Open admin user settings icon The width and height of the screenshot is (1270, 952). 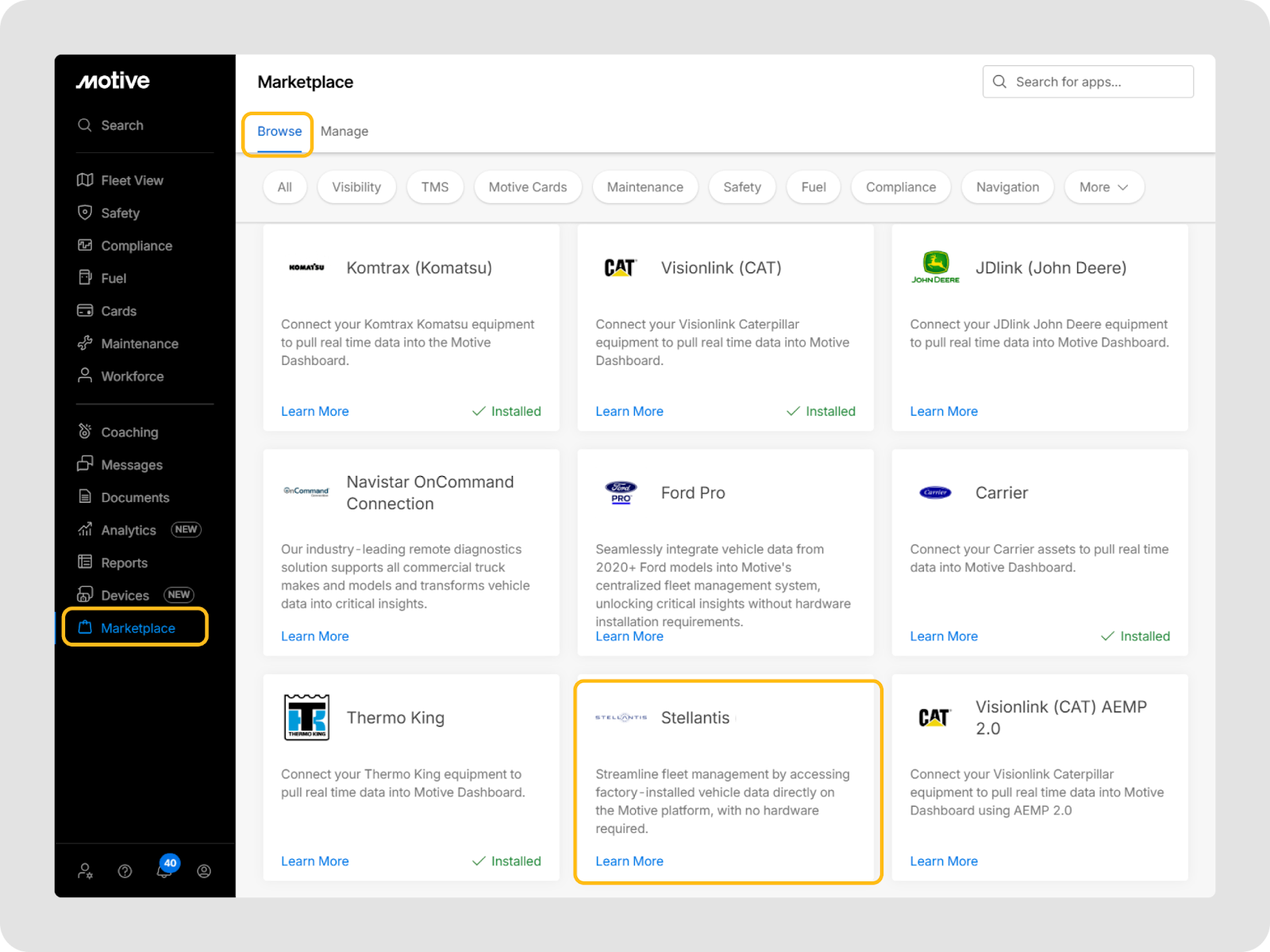85,871
